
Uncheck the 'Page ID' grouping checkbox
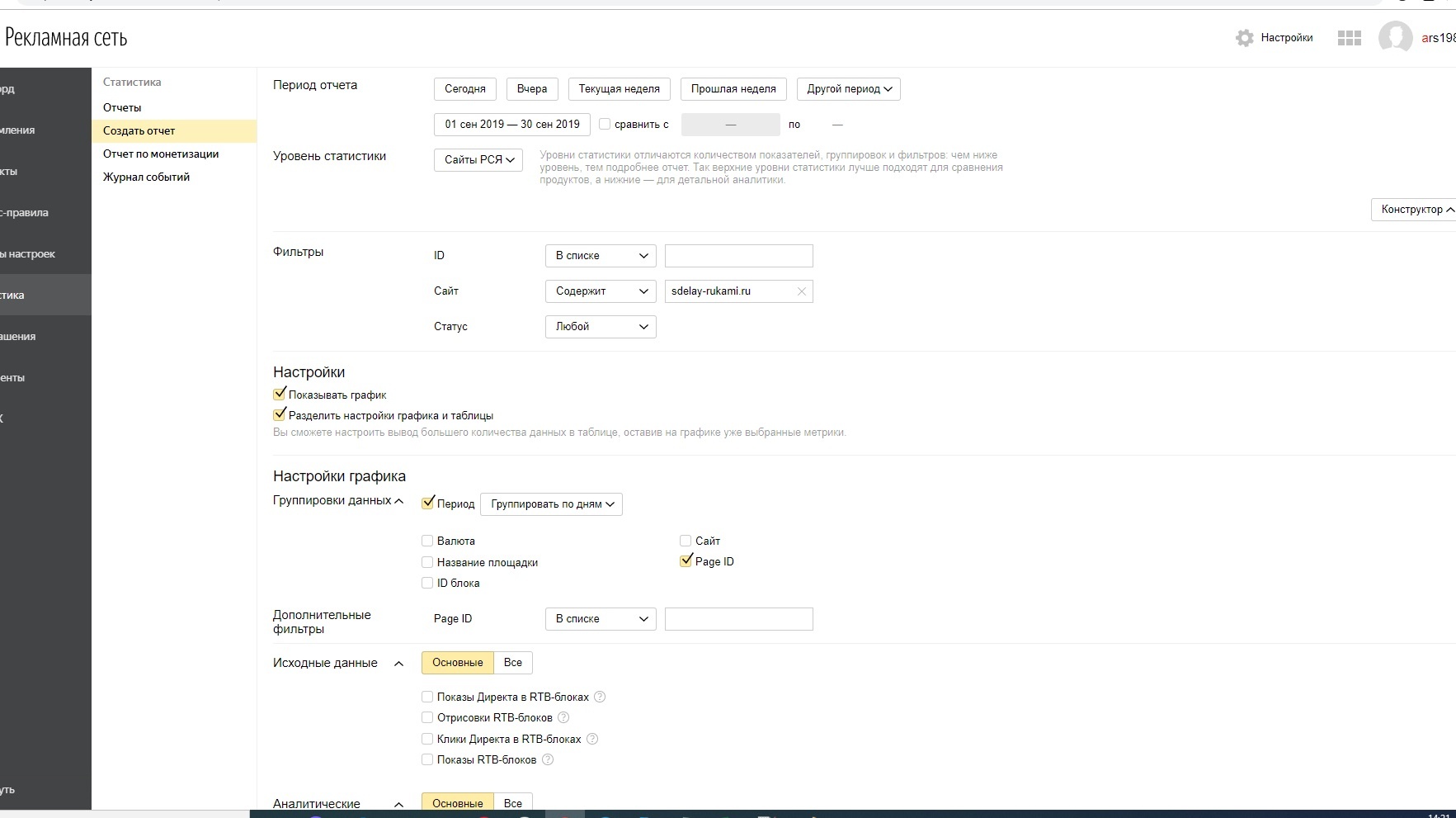coord(686,561)
